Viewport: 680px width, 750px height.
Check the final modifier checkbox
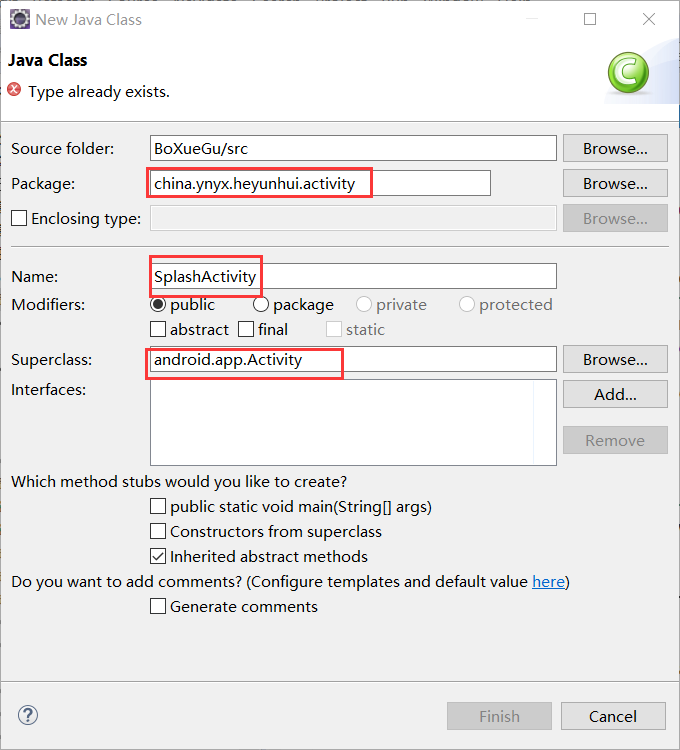click(246, 329)
